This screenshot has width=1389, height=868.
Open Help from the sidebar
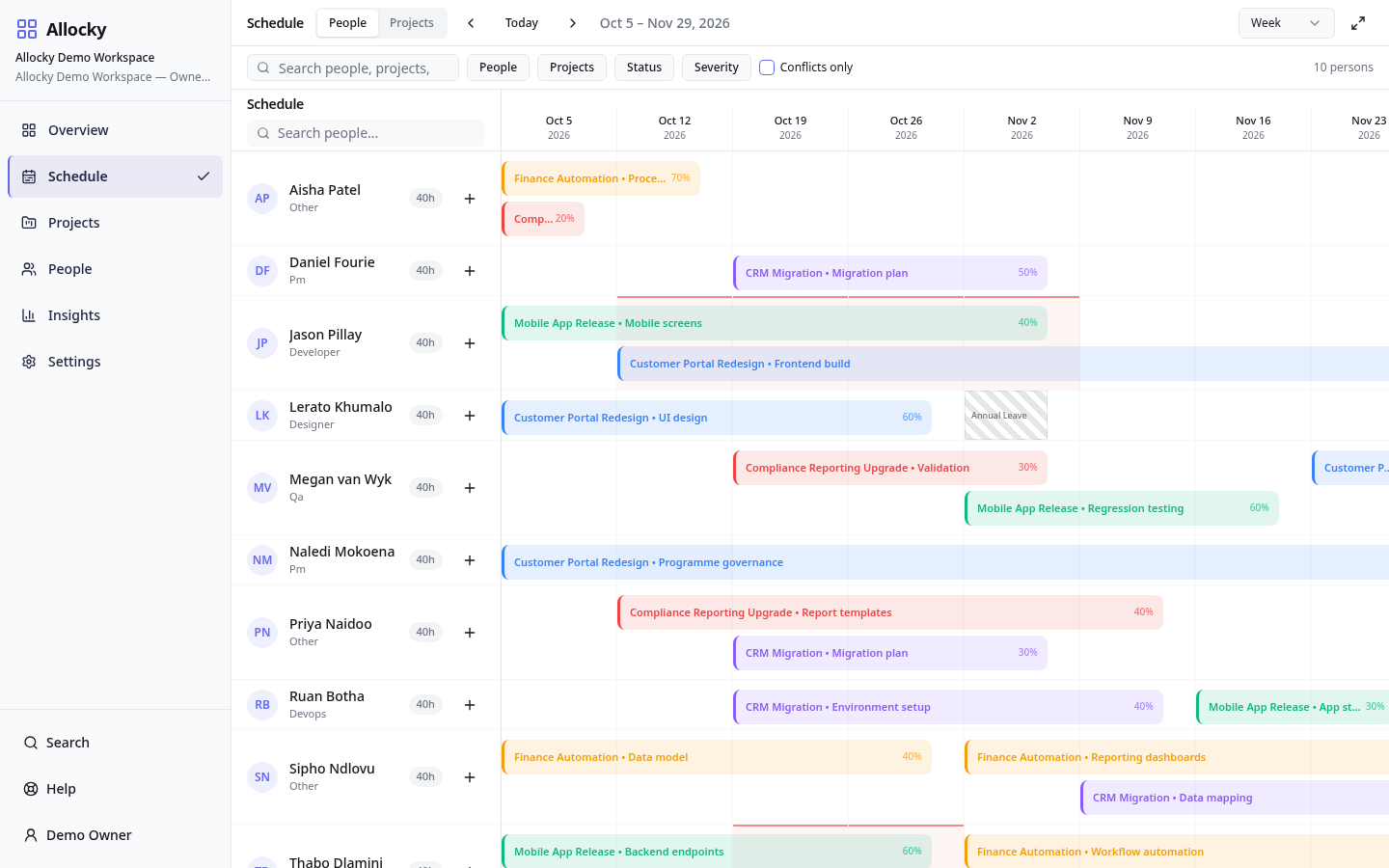115,789
